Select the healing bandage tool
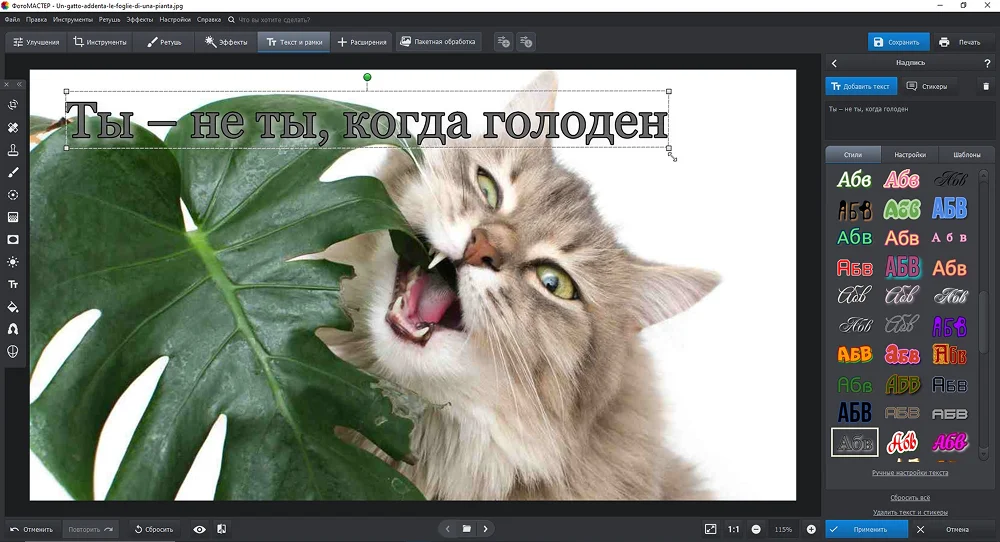The width and height of the screenshot is (1000, 542). tap(13, 128)
